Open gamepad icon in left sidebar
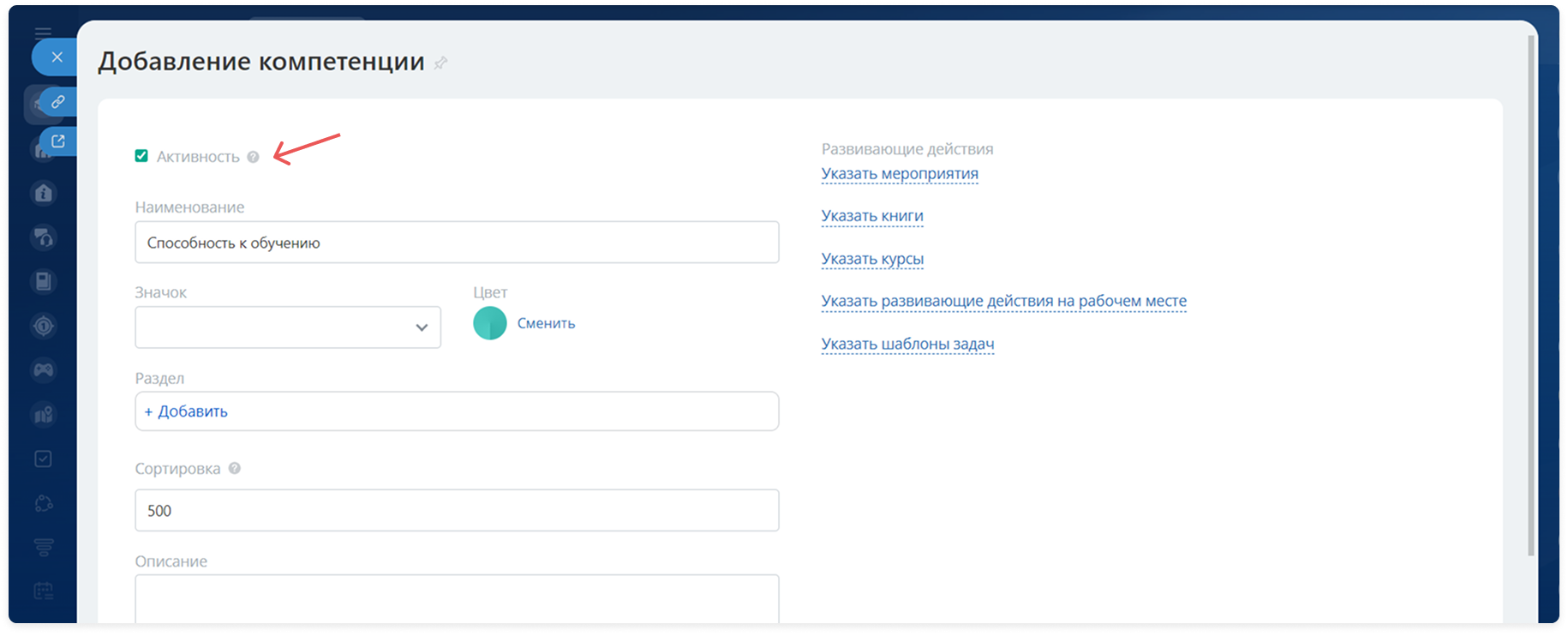The height and width of the screenshot is (636, 1568). 44,369
